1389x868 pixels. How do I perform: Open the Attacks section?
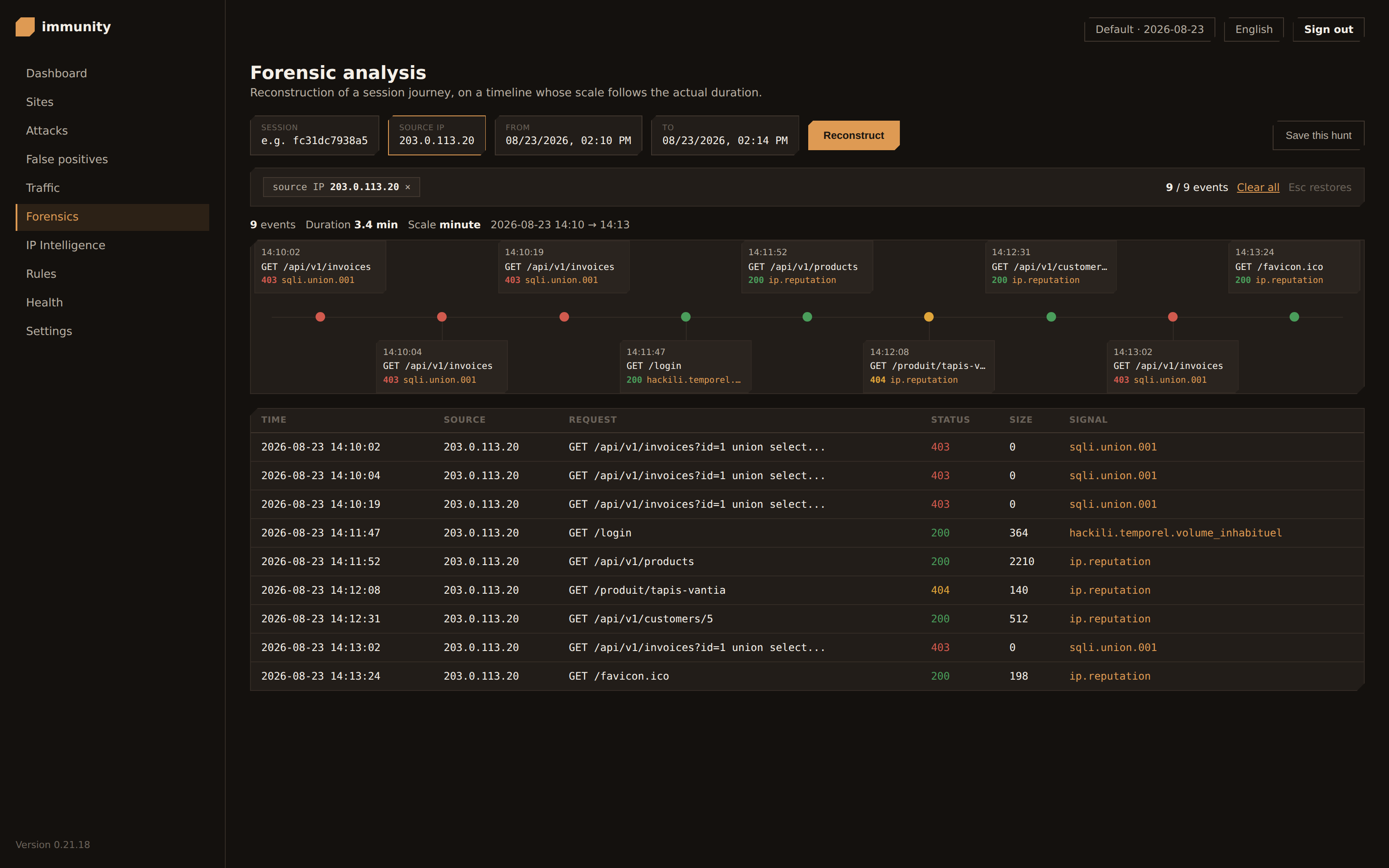point(112,131)
